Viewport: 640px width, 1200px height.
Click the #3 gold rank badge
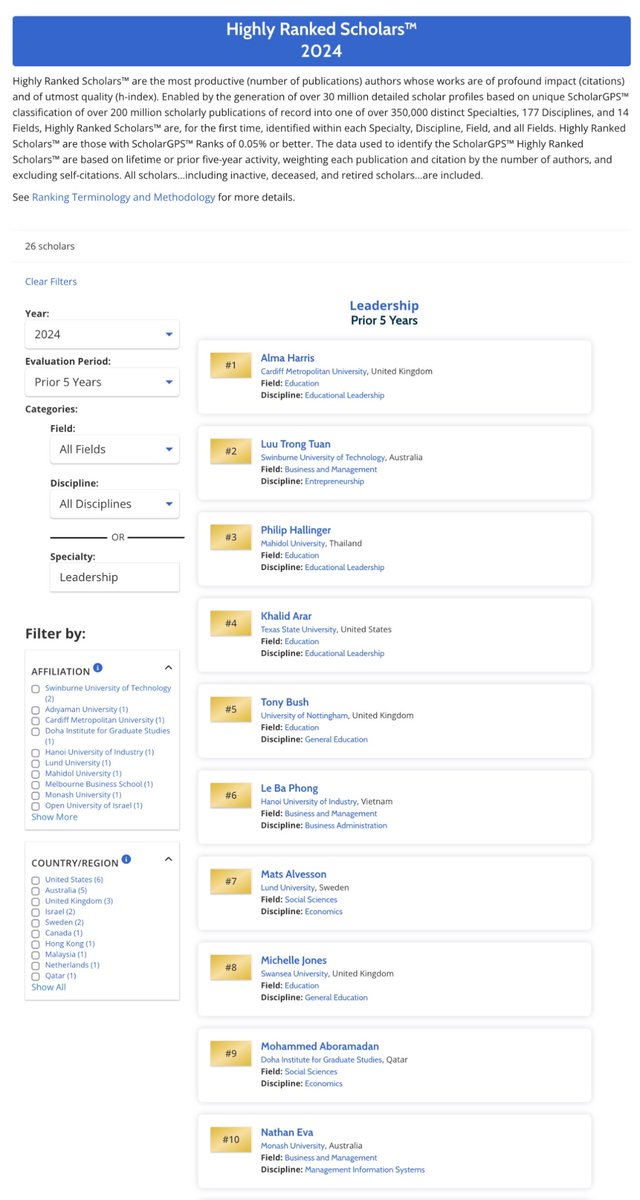(231, 537)
